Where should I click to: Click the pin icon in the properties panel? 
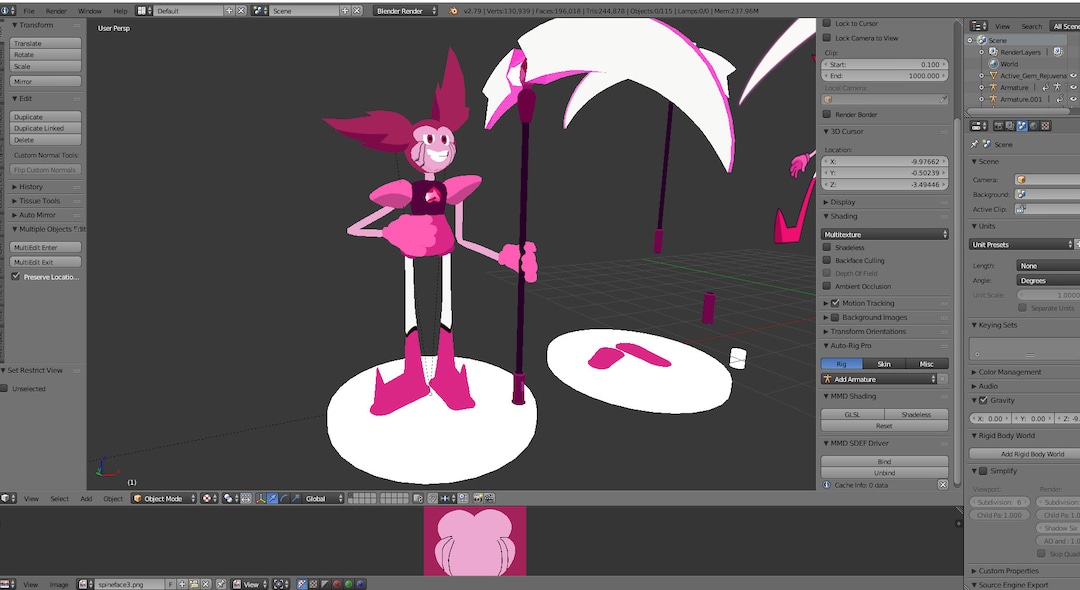coord(975,142)
